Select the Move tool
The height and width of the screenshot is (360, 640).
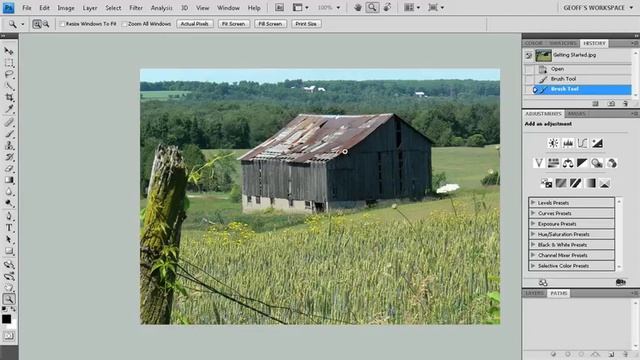tap(9, 51)
